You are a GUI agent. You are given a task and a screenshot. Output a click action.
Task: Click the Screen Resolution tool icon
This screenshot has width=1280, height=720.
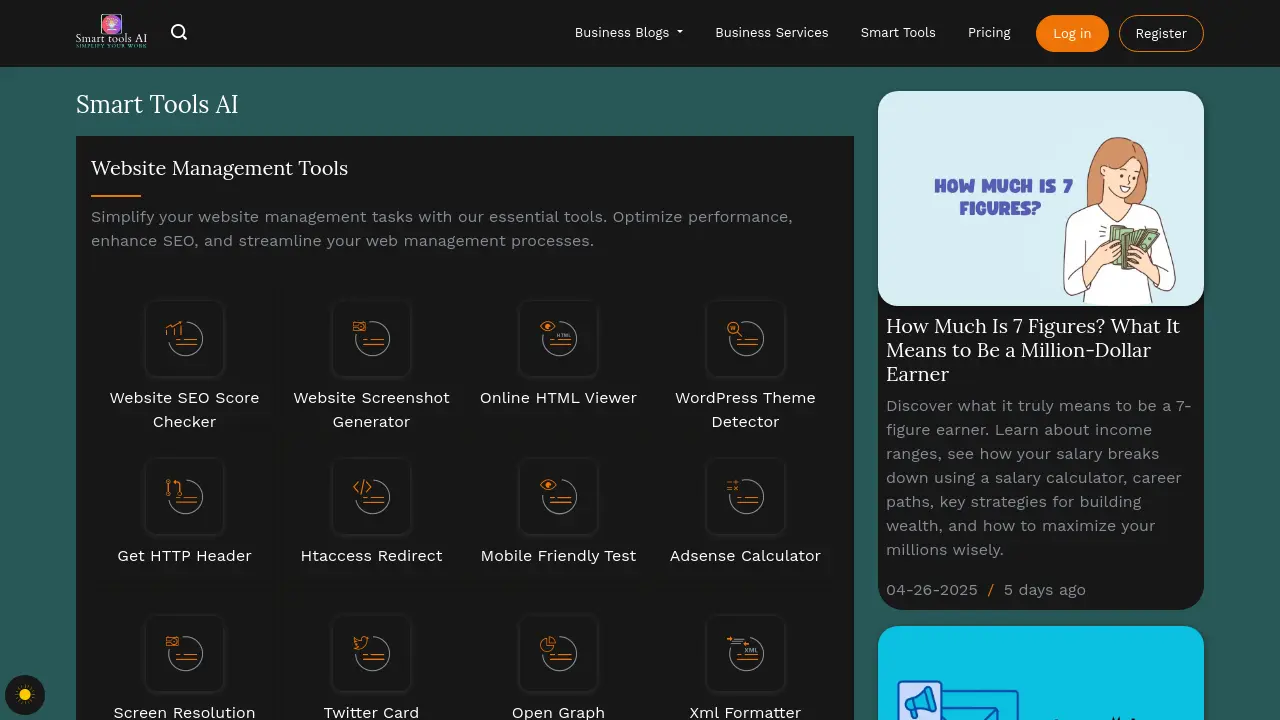point(184,654)
